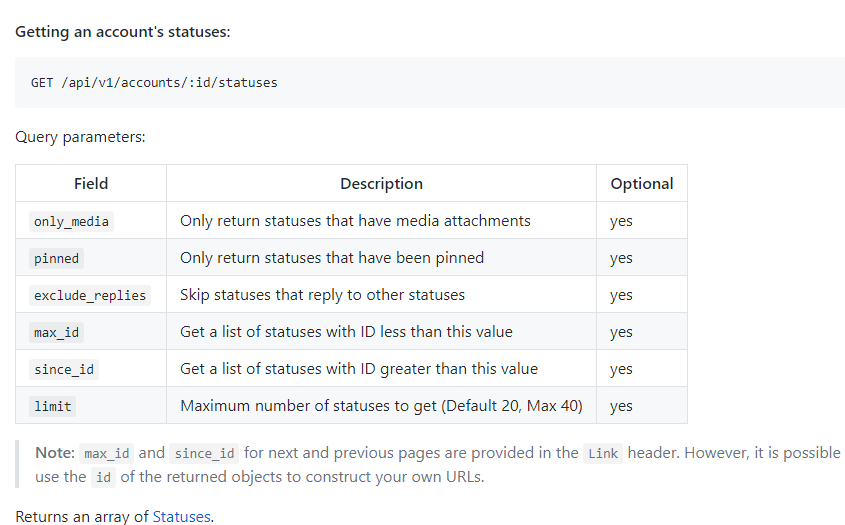Select the limit field name
Viewport: 845px width, 525px height.
pyautogui.click(x=52, y=406)
